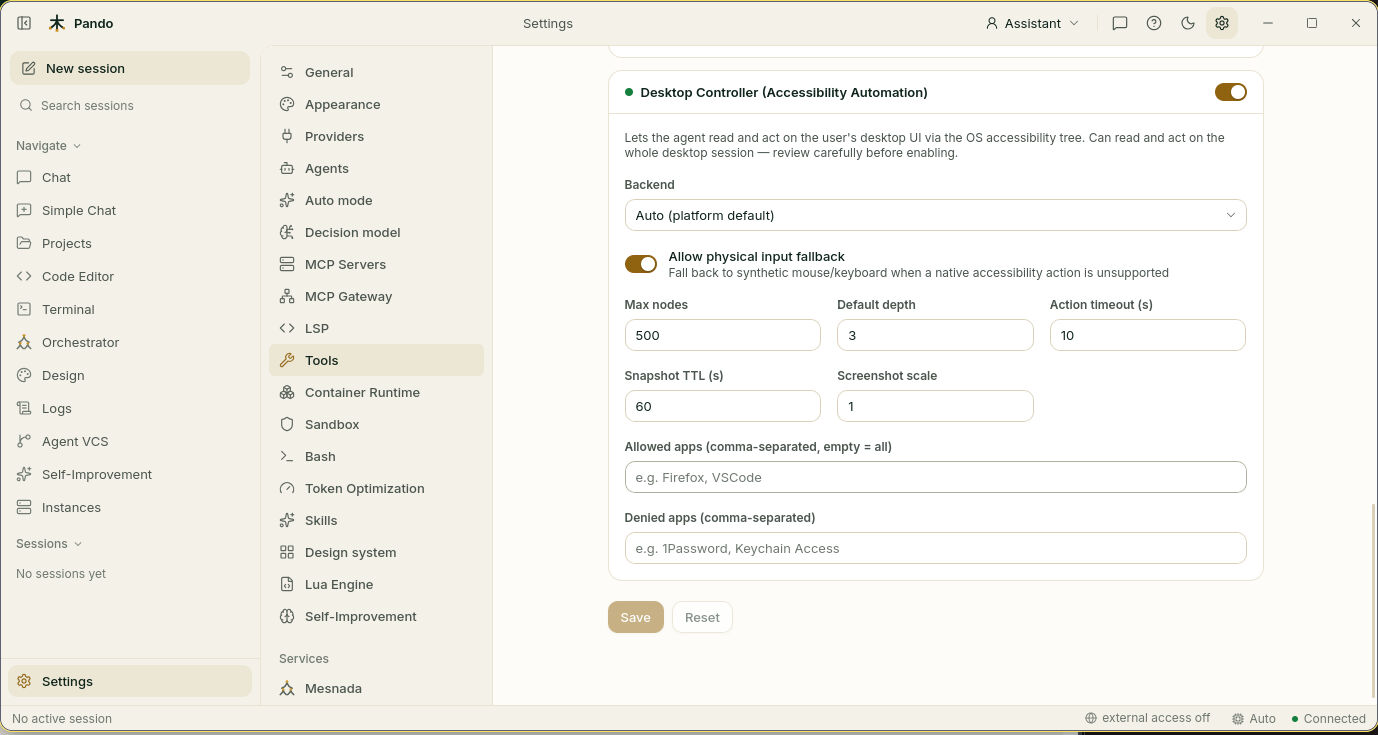
Task: Open the Lua Engine settings
Action: (376, 584)
